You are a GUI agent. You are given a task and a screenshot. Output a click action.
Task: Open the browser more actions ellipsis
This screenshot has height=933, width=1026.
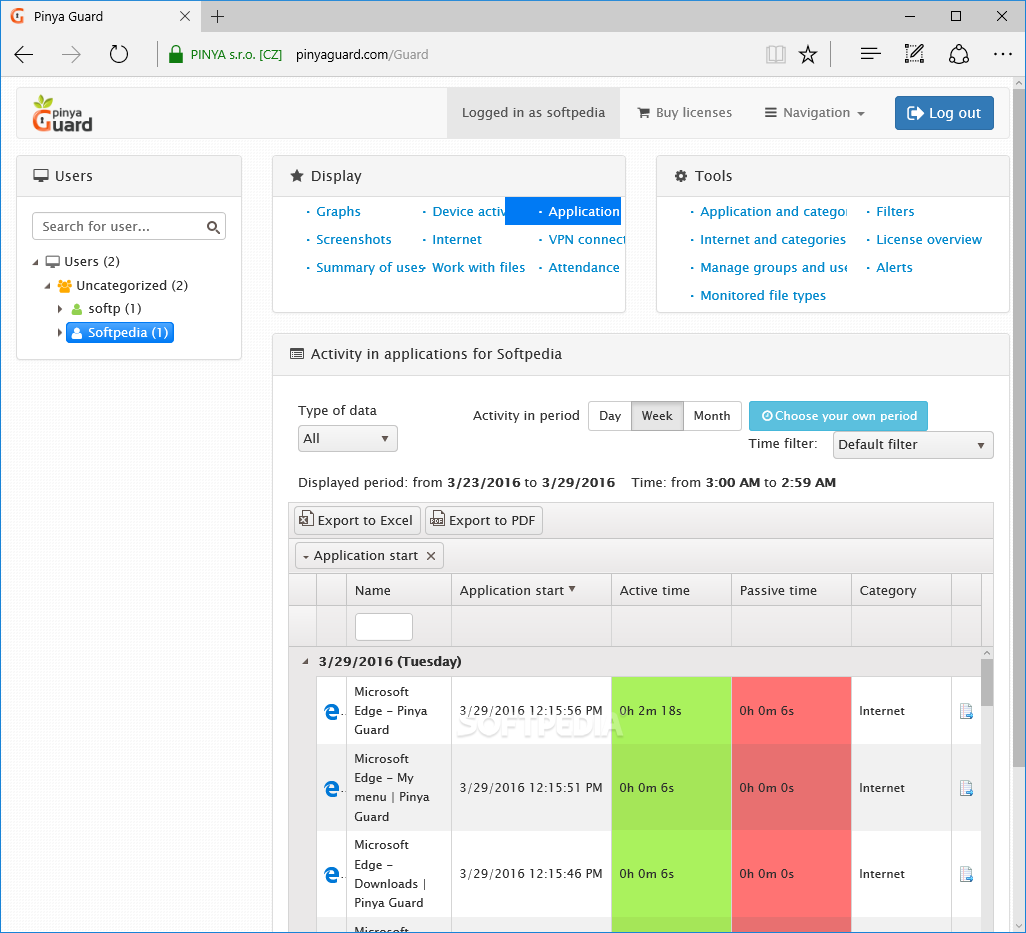click(1002, 54)
